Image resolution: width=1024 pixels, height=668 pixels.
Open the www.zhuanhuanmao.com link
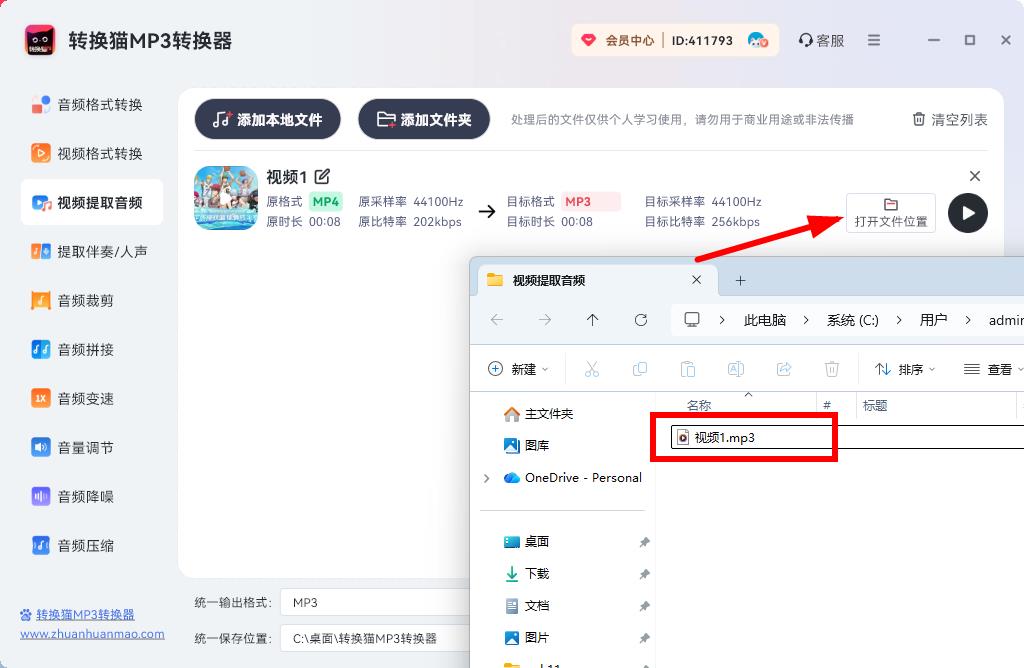(92, 634)
